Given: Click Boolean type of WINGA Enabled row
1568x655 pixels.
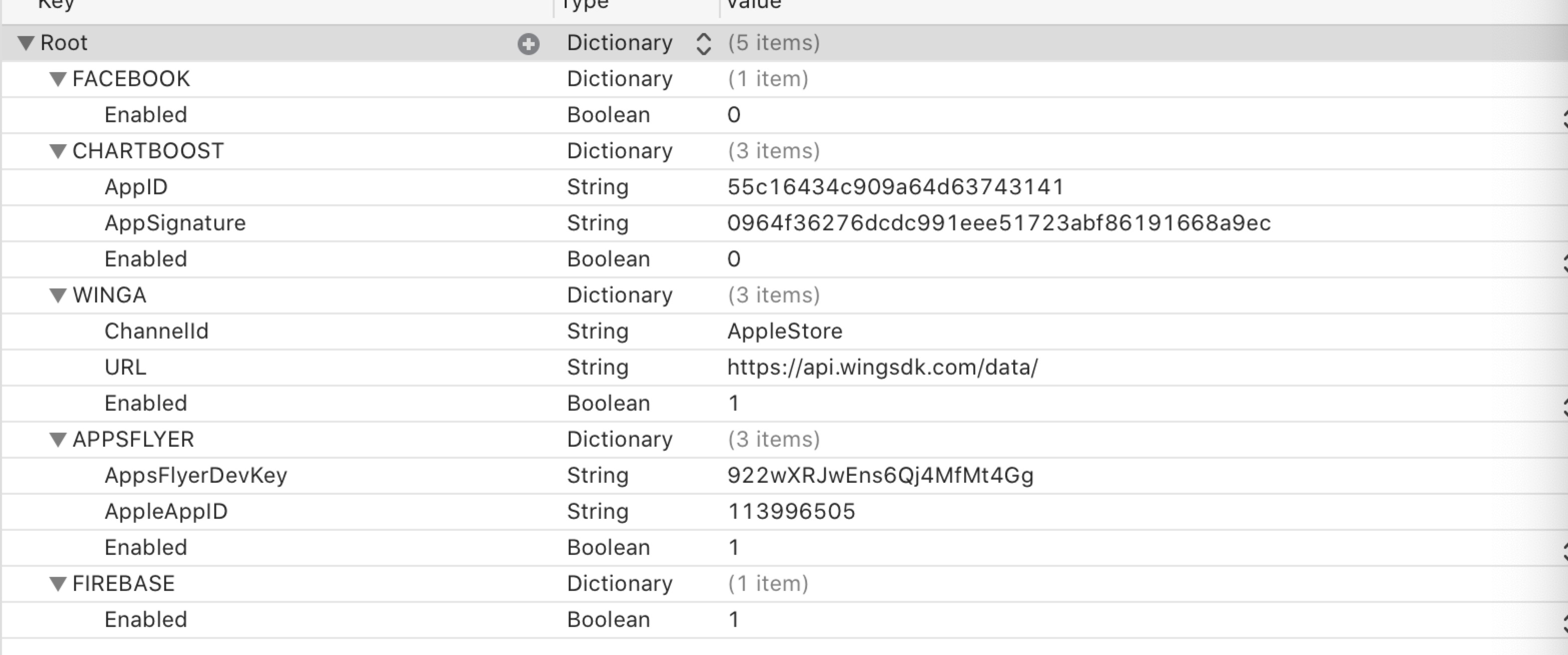Looking at the screenshot, I should [x=609, y=404].
